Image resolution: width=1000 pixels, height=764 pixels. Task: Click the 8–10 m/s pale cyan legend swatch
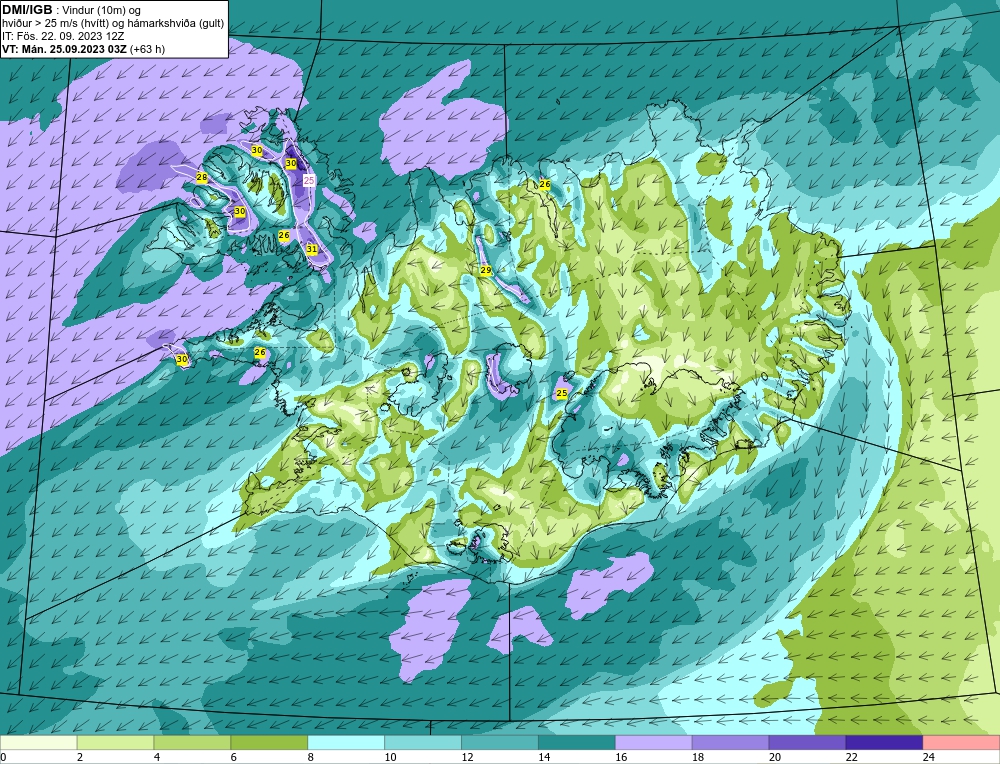click(x=346, y=743)
